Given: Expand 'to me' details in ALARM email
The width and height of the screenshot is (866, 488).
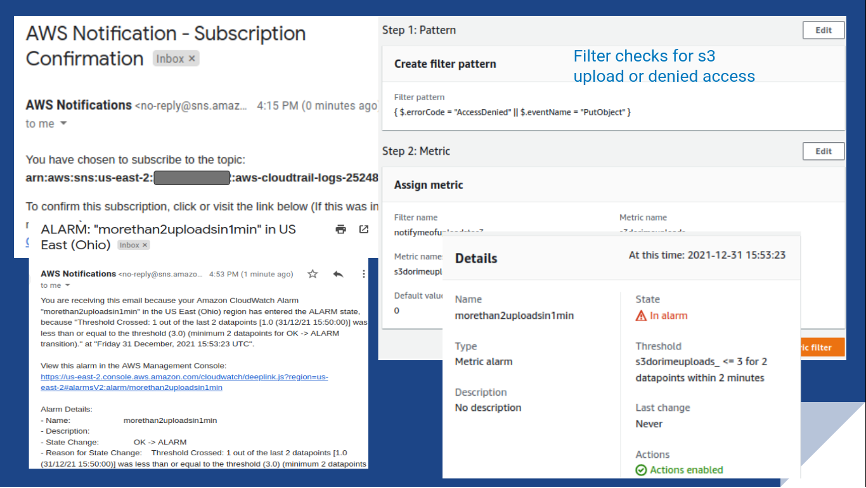Looking at the screenshot, I should pyautogui.click(x=67, y=285).
